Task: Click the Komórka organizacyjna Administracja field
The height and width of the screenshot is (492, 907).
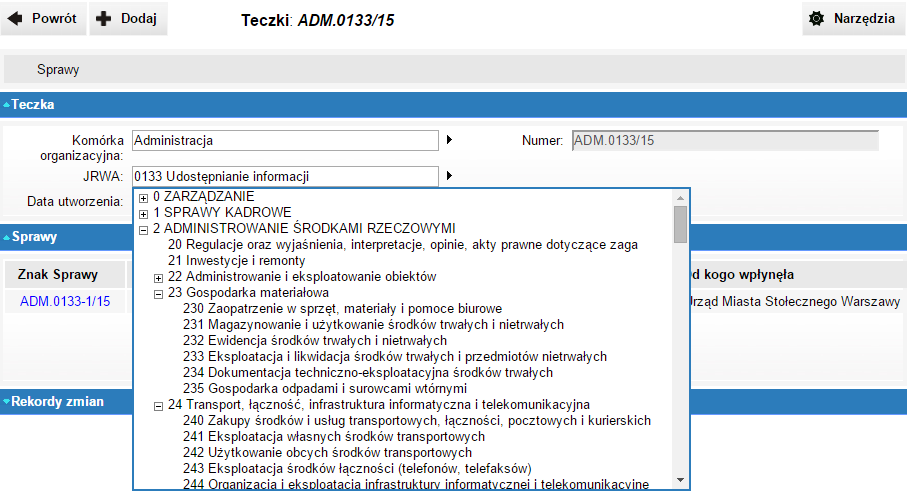Action: click(x=285, y=141)
